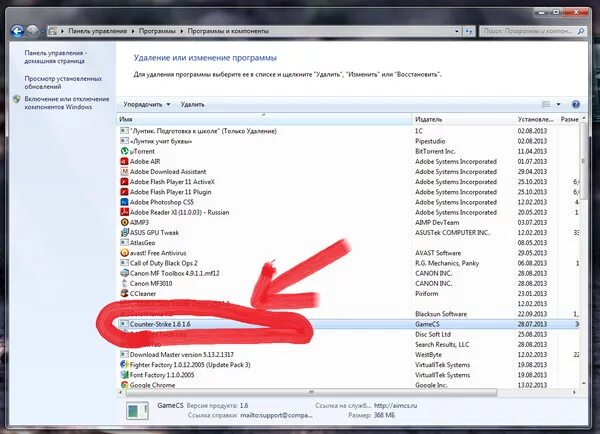The image size is (600, 434).
Task: Select the CCleaner program icon
Action: (x=124, y=293)
